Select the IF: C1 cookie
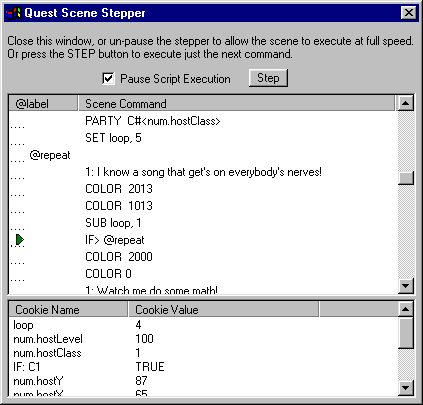Screen dimensions: 423x405 (27, 367)
